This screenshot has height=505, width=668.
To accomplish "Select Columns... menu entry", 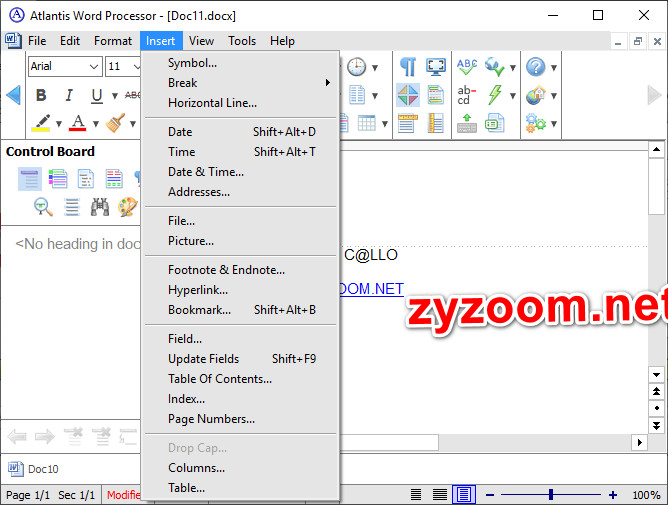I will [x=241, y=468].
